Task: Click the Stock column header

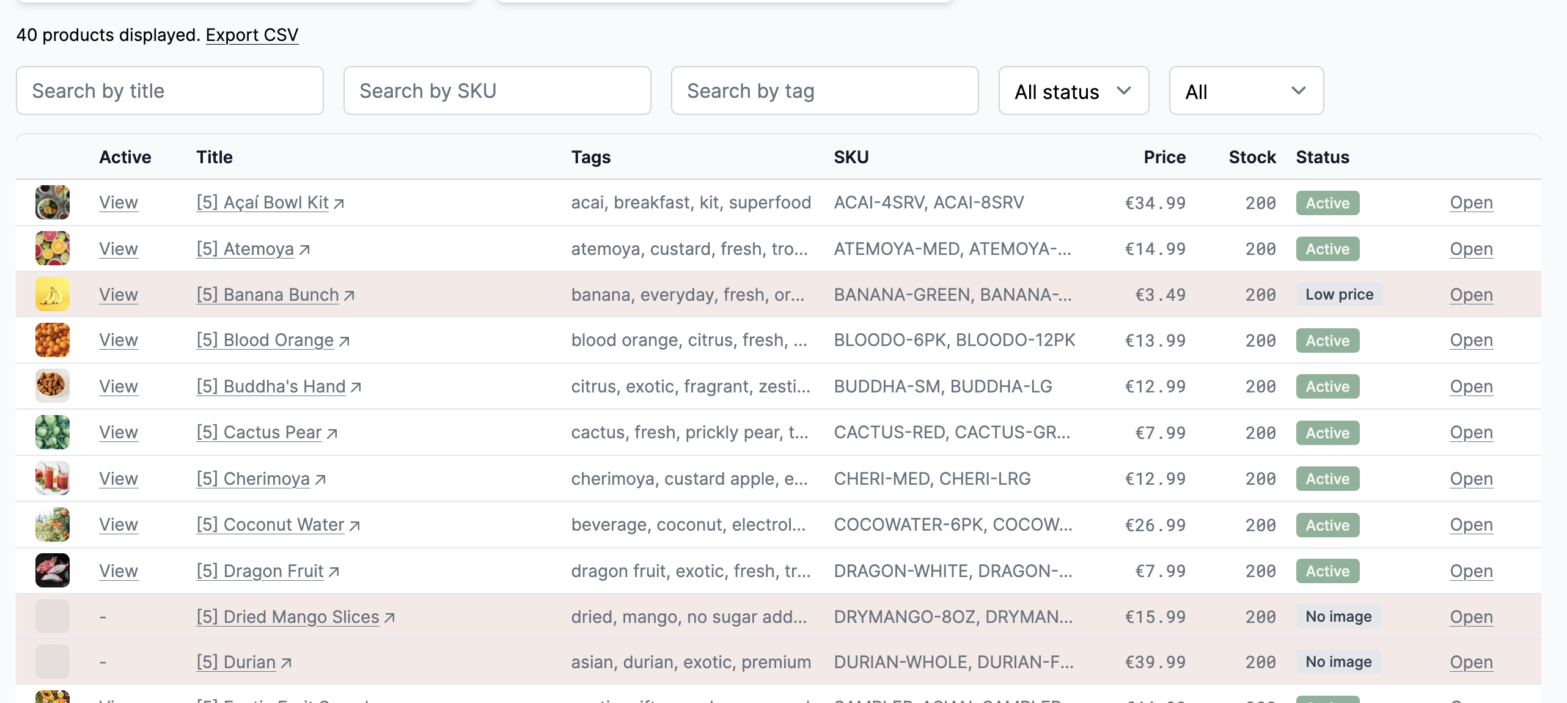Action: coord(1253,157)
